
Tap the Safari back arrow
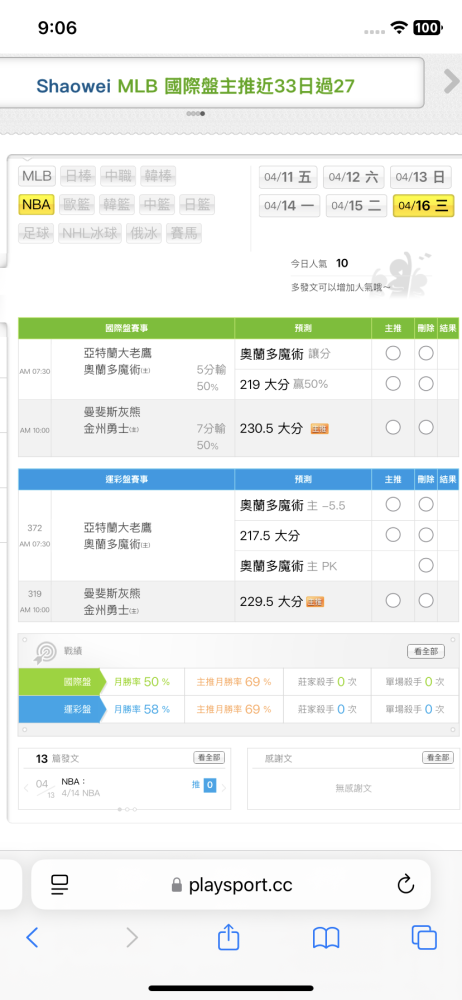coord(32,937)
